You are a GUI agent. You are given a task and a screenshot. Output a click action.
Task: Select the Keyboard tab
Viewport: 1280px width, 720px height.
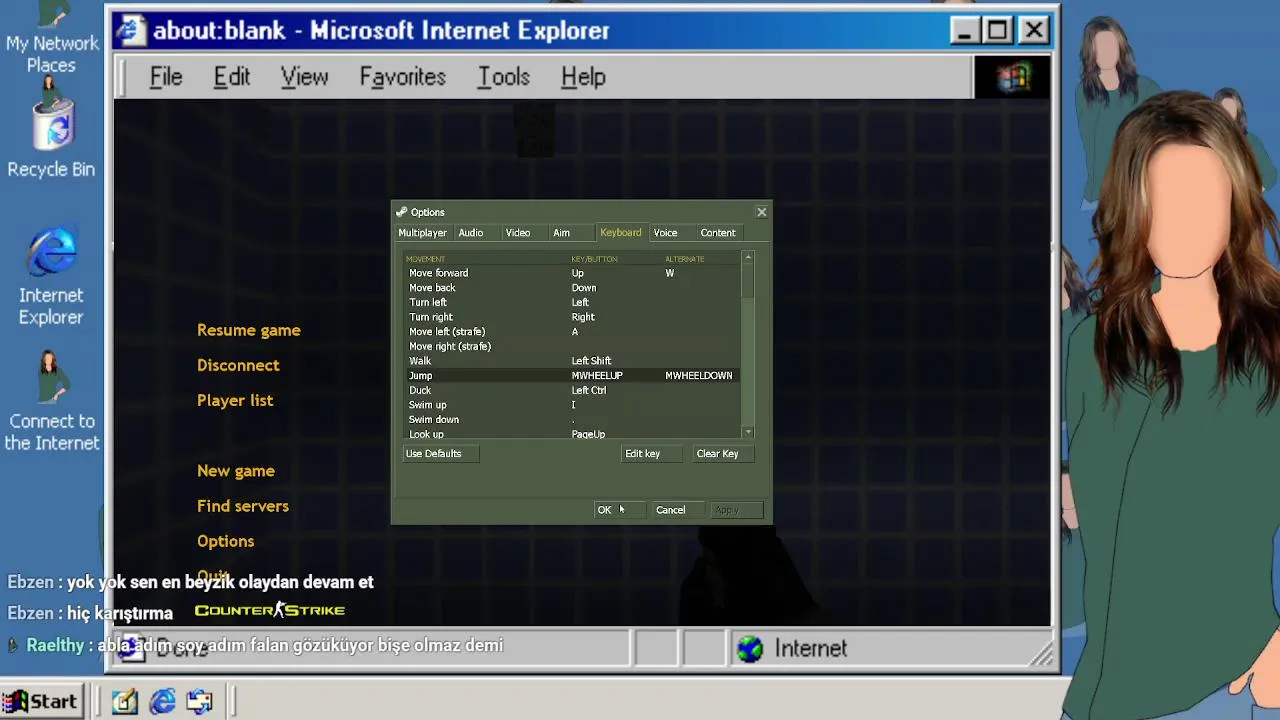point(621,233)
